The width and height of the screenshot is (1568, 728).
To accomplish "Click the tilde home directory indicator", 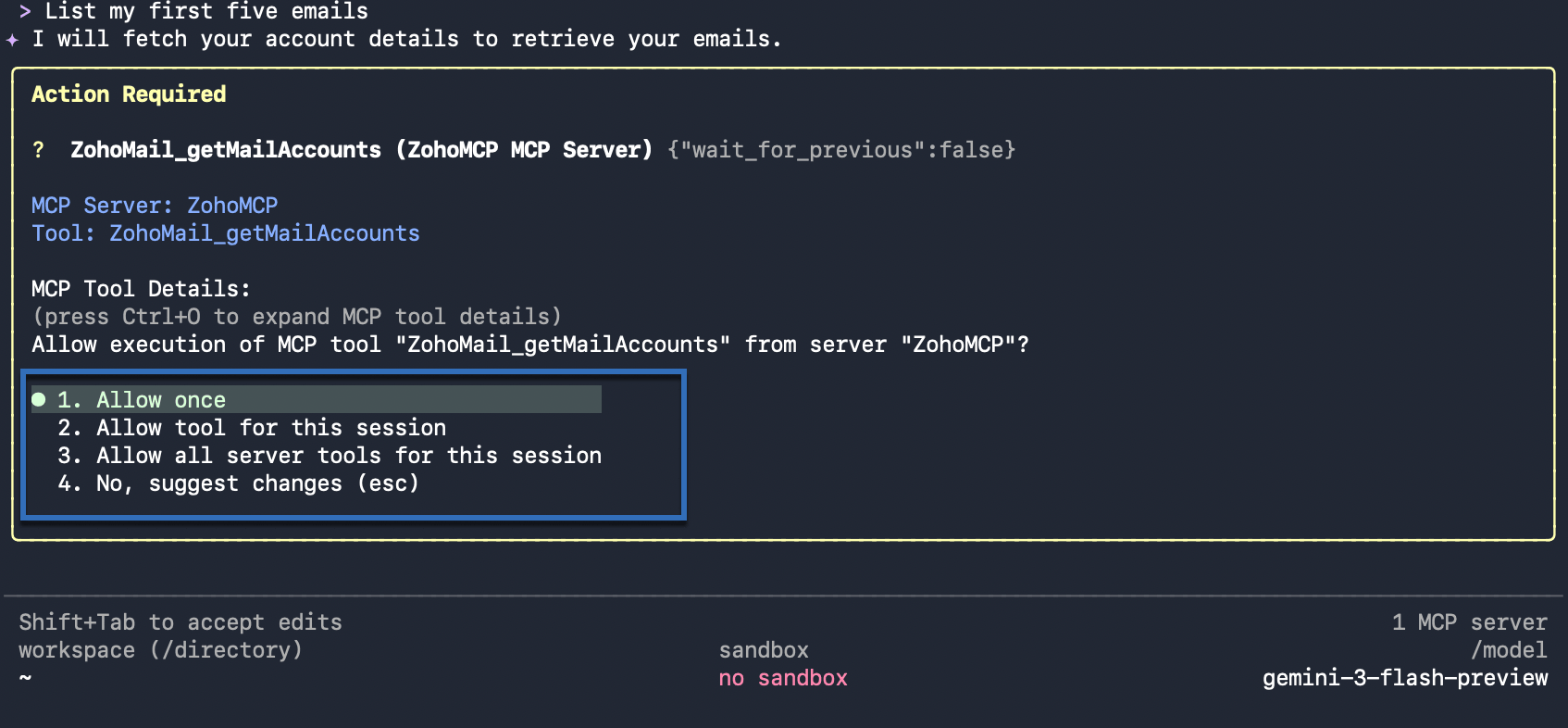I will tap(25, 678).
